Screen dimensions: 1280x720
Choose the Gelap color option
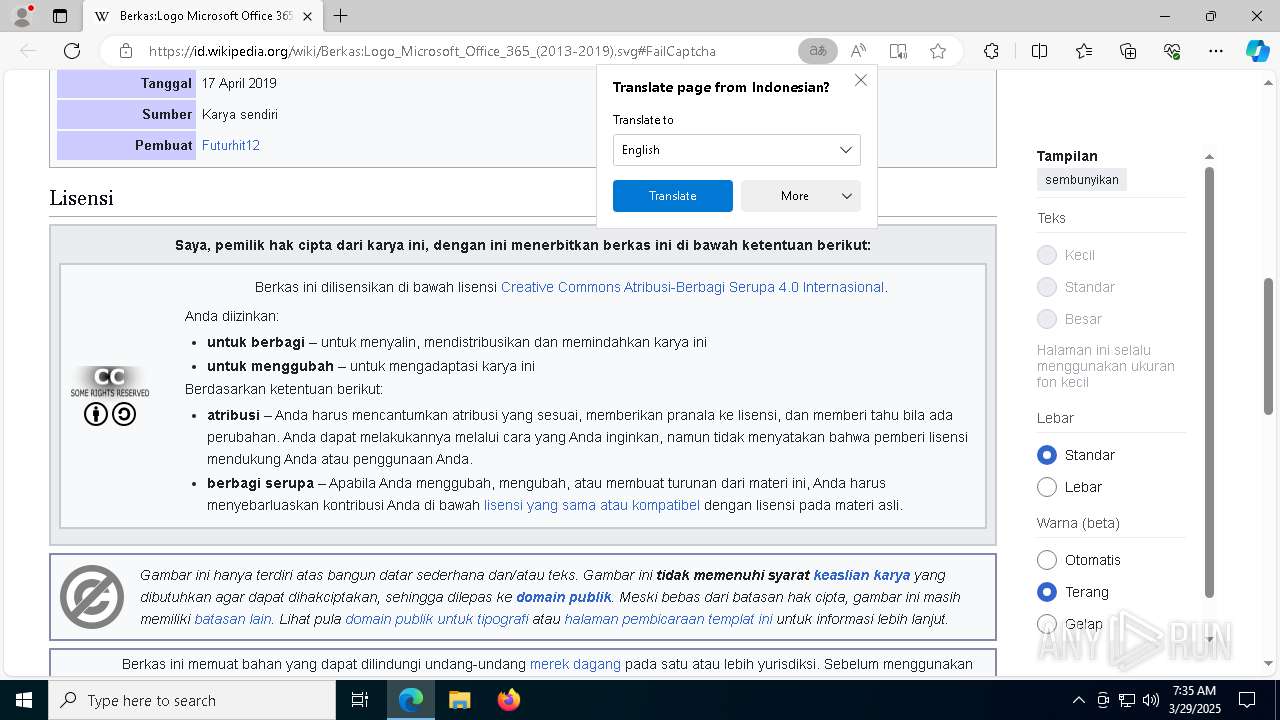pyautogui.click(x=1047, y=624)
